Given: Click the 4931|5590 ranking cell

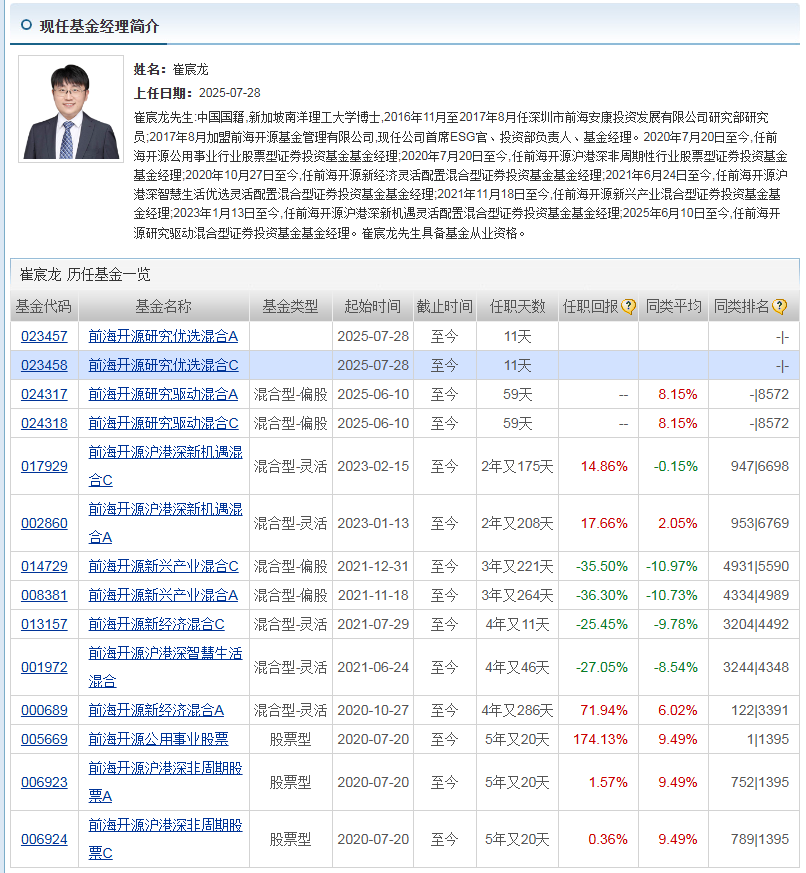Looking at the screenshot, I should click(x=756, y=566).
